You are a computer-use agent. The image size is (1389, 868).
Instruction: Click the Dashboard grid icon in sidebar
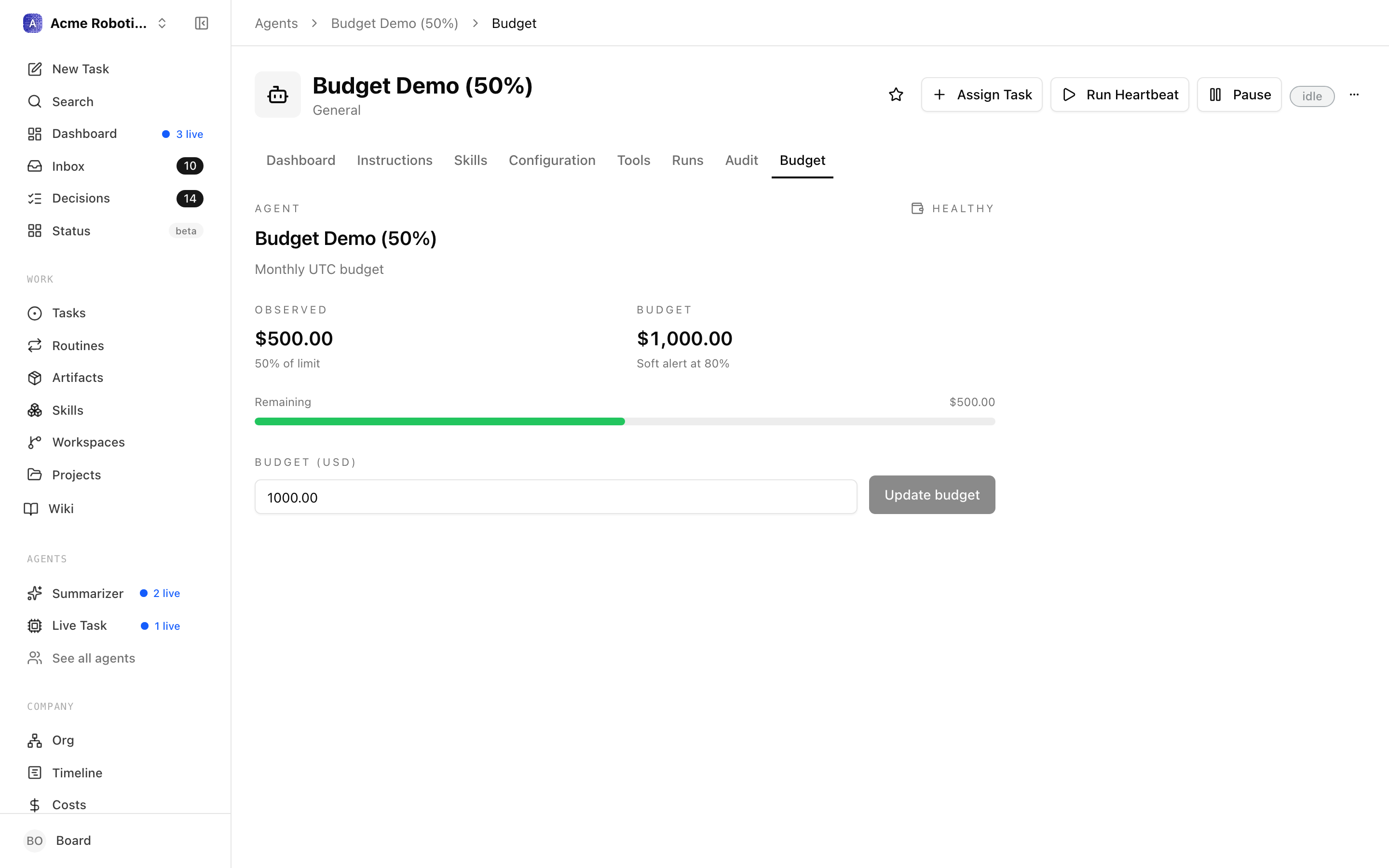pyautogui.click(x=35, y=134)
